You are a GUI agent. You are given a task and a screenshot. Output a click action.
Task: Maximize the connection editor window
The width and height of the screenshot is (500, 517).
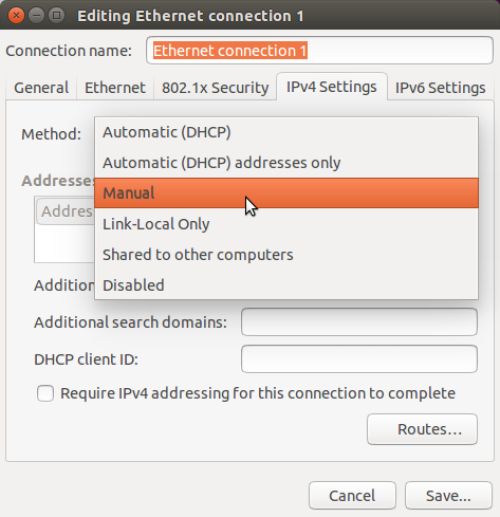tap(56, 15)
